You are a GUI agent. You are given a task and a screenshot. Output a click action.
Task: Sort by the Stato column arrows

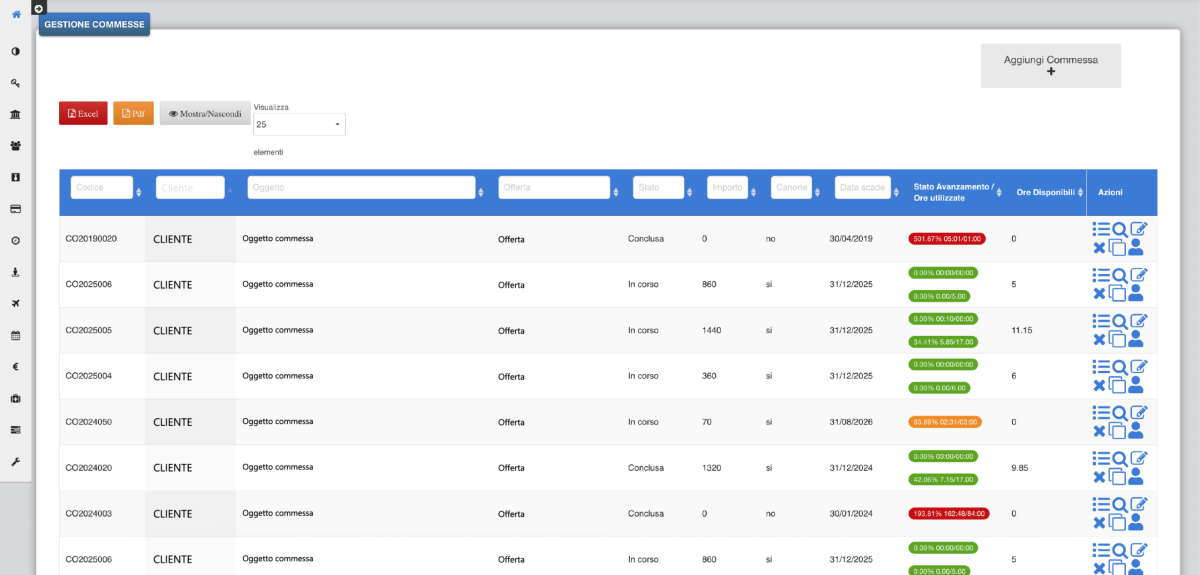[x=690, y=192]
